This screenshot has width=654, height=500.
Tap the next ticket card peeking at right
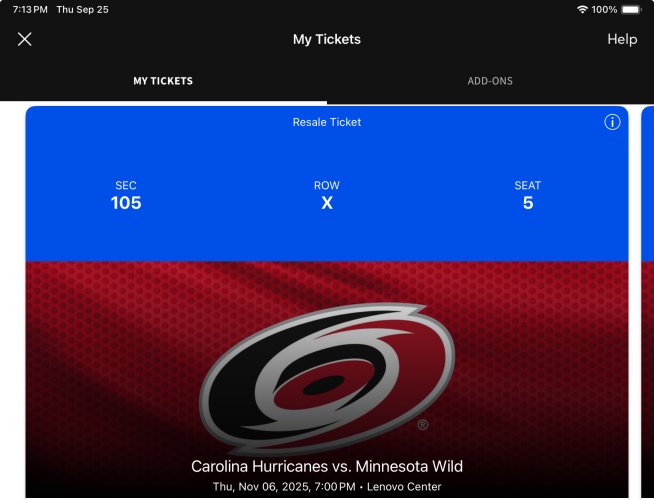pyautogui.click(x=646, y=300)
